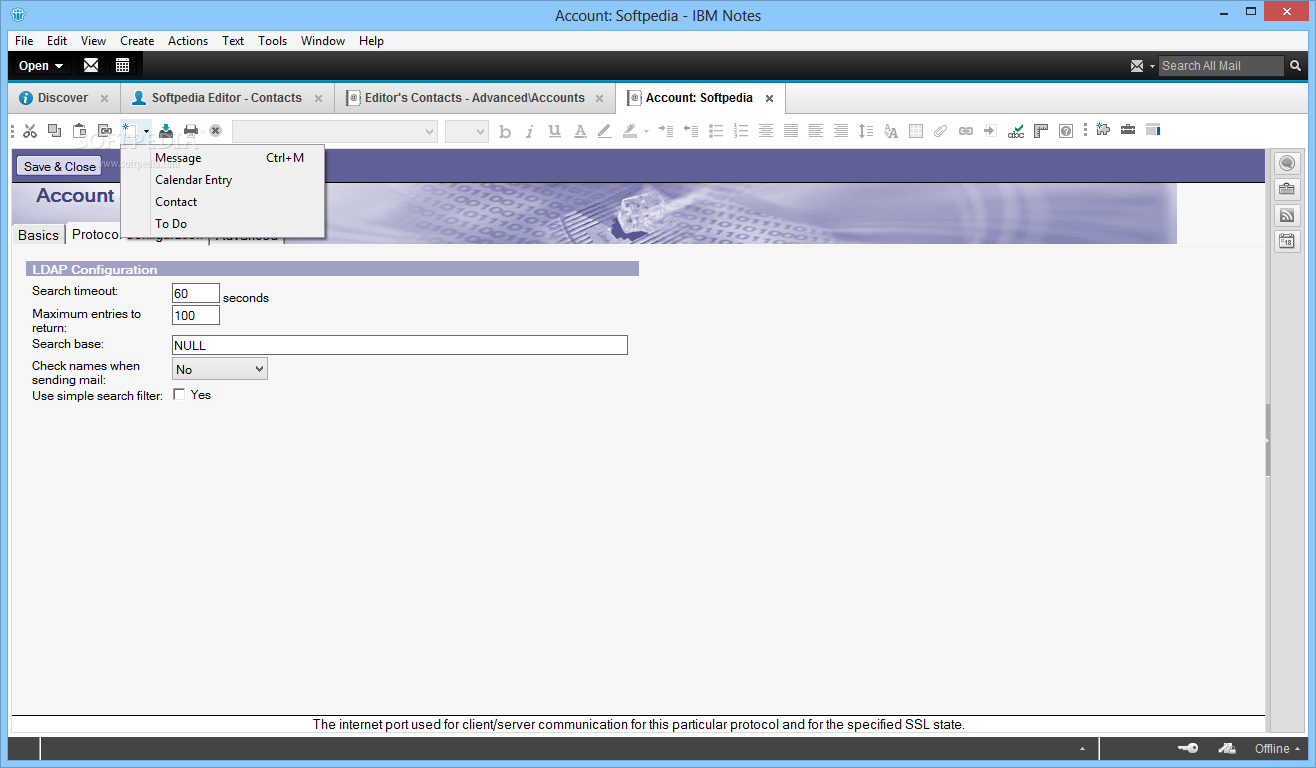Switch to the Basics tab

[38, 235]
